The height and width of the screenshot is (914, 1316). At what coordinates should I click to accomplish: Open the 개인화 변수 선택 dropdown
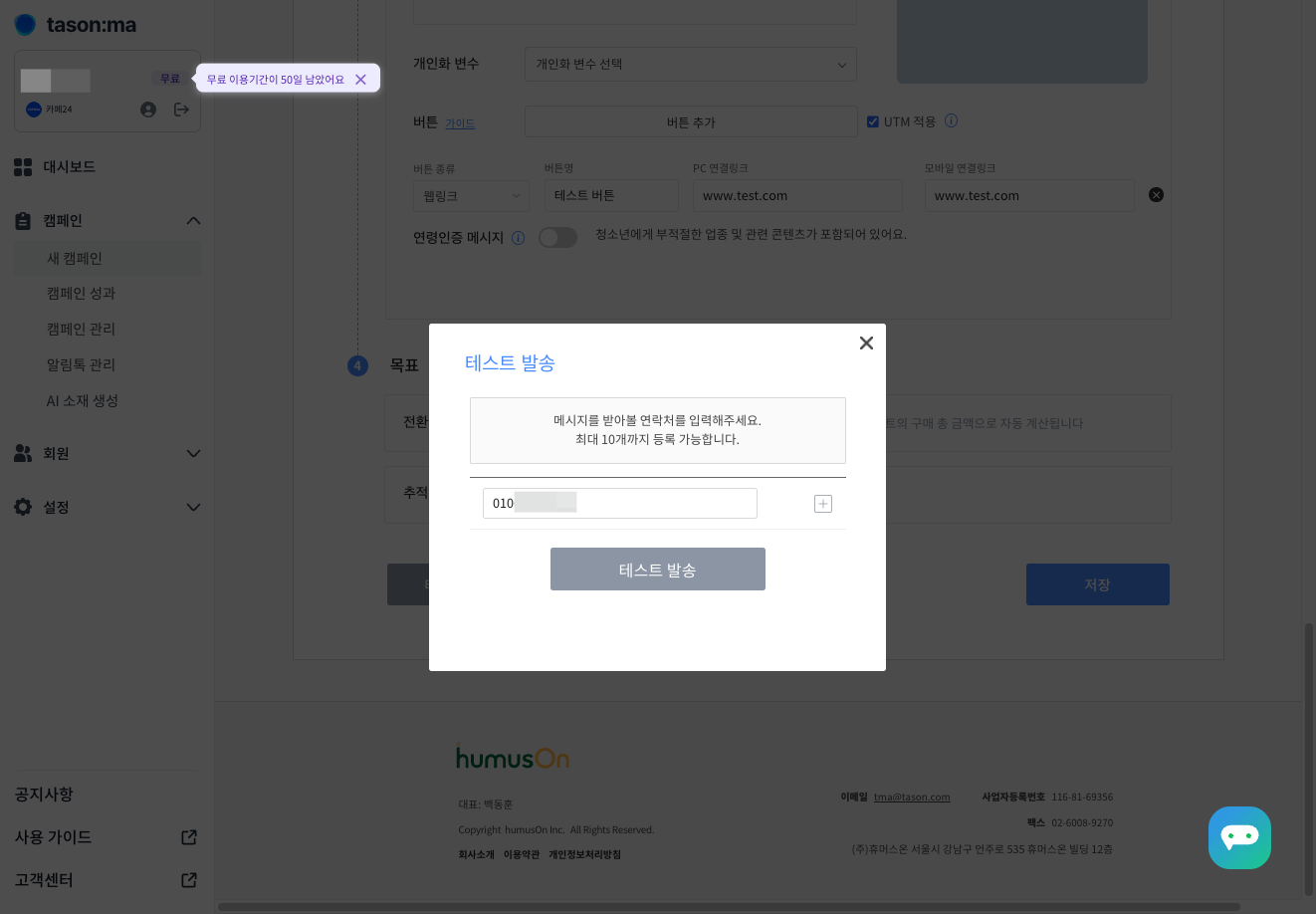click(x=690, y=65)
